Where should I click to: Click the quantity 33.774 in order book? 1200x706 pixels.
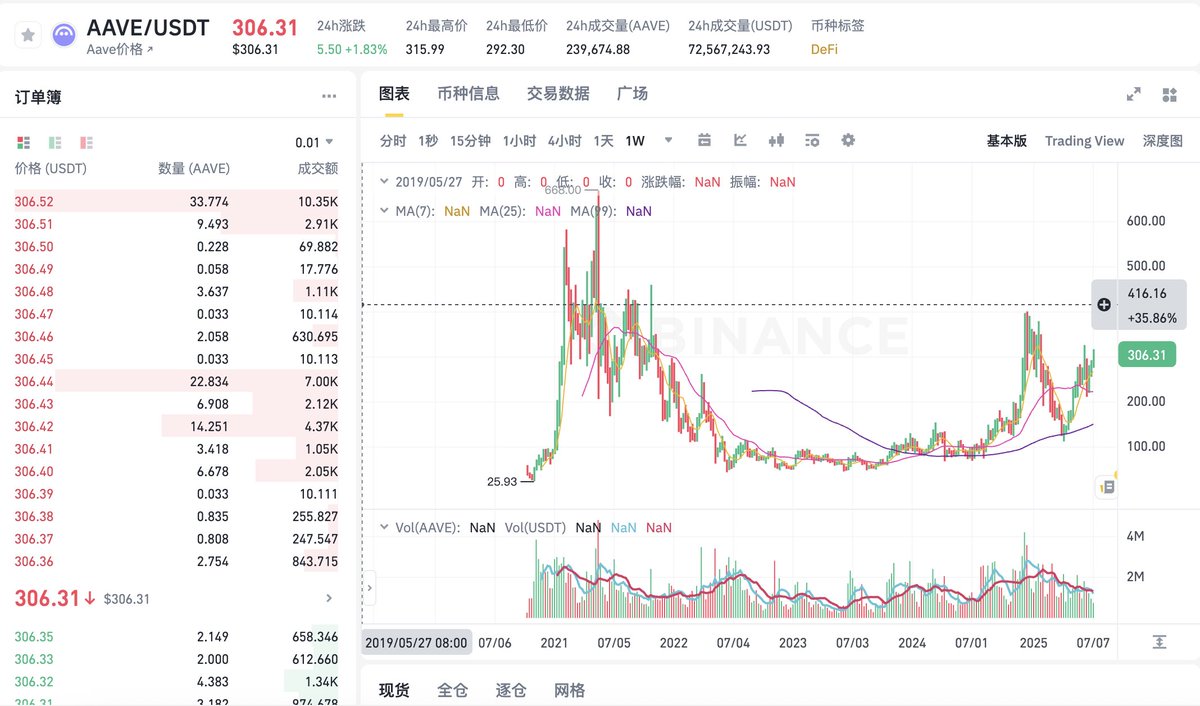coord(209,201)
